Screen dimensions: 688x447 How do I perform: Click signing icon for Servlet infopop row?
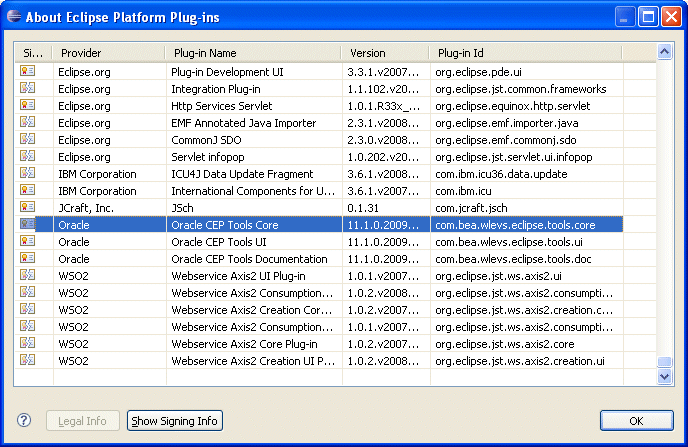(x=28, y=156)
